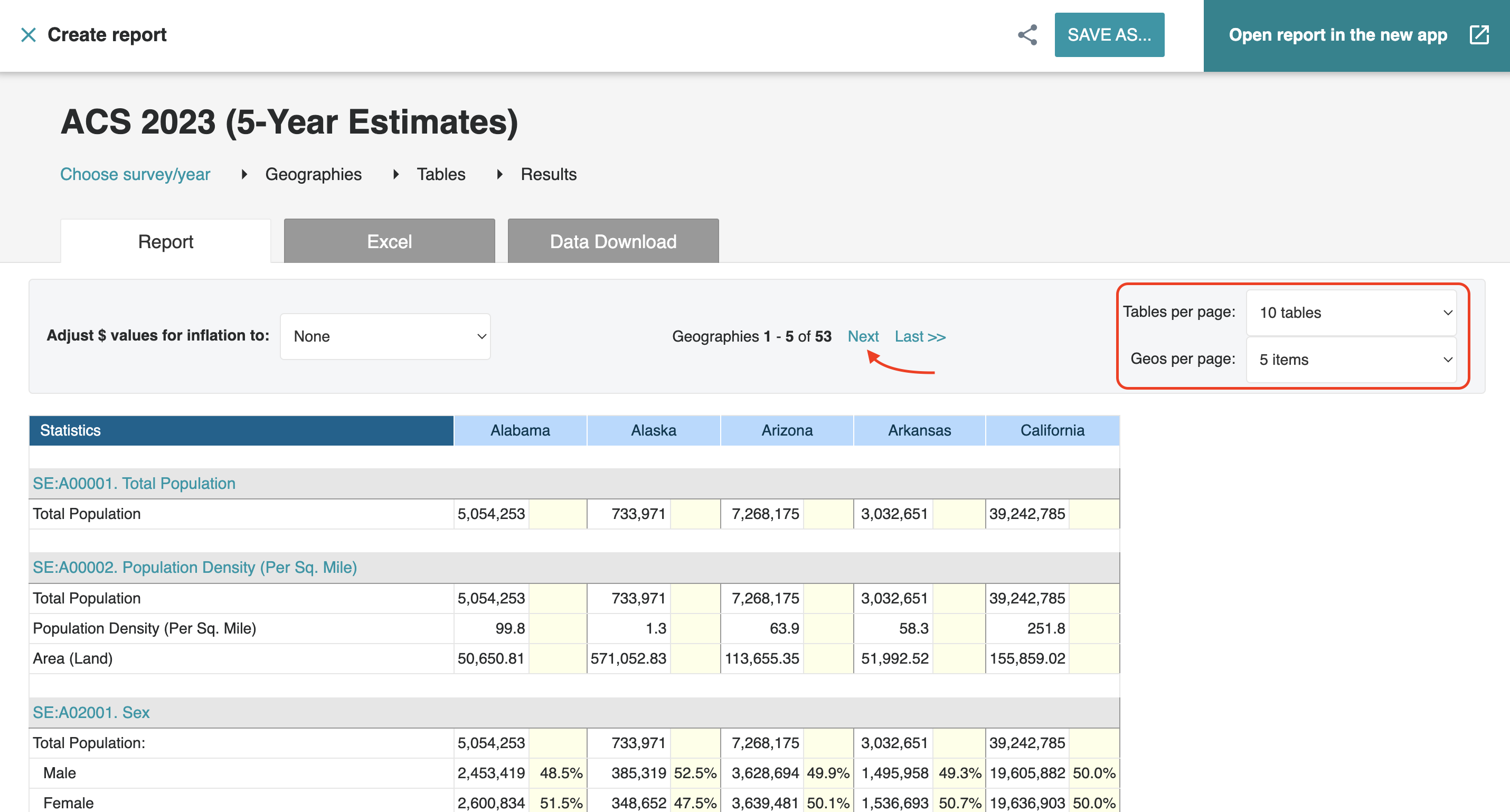This screenshot has height=812, width=1510.
Task: Switch to the Data Download tab
Action: (x=612, y=242)
